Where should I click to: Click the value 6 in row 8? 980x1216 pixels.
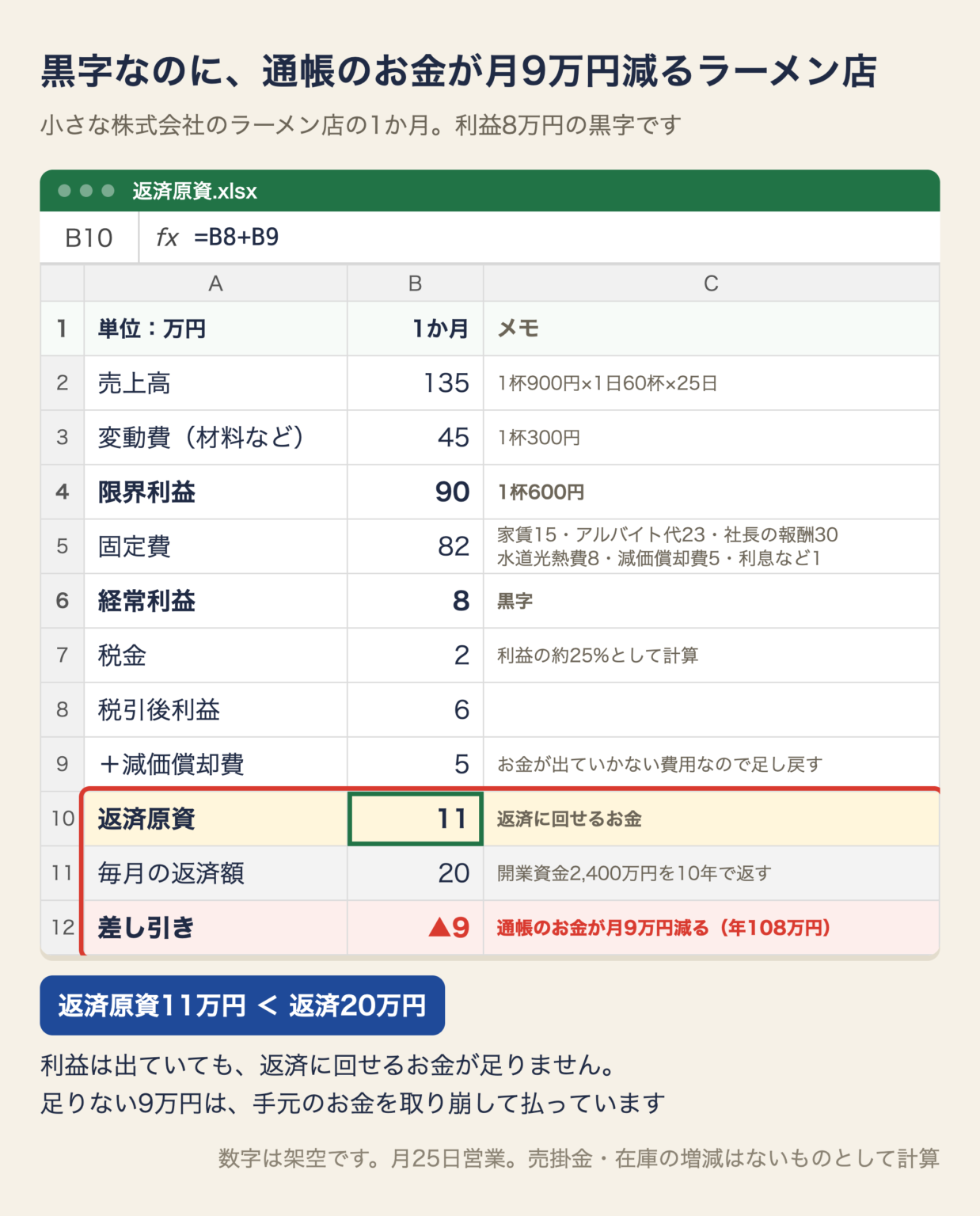point(415,709)
